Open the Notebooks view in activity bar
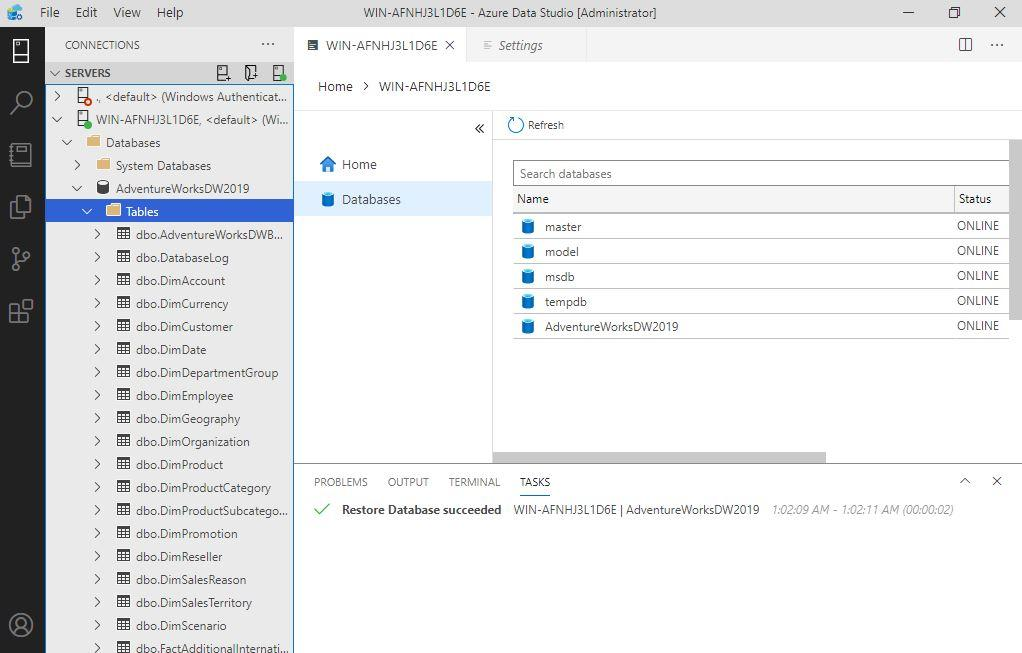The image size is (1022, 653). click(21, 155)
